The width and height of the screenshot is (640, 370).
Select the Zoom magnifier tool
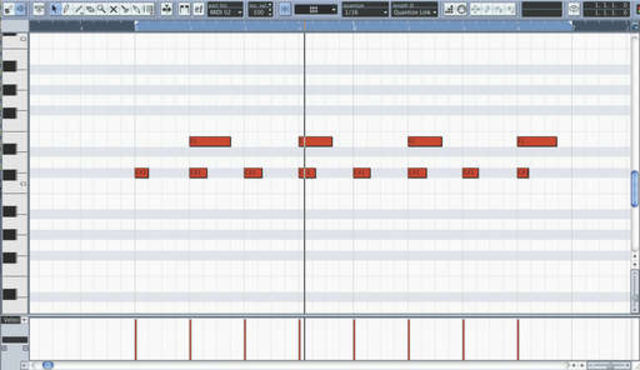(101, 9)
